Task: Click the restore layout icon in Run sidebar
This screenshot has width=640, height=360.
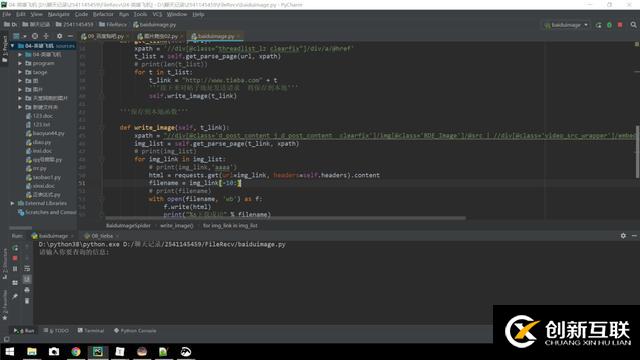Action: (x=15, y=282)
